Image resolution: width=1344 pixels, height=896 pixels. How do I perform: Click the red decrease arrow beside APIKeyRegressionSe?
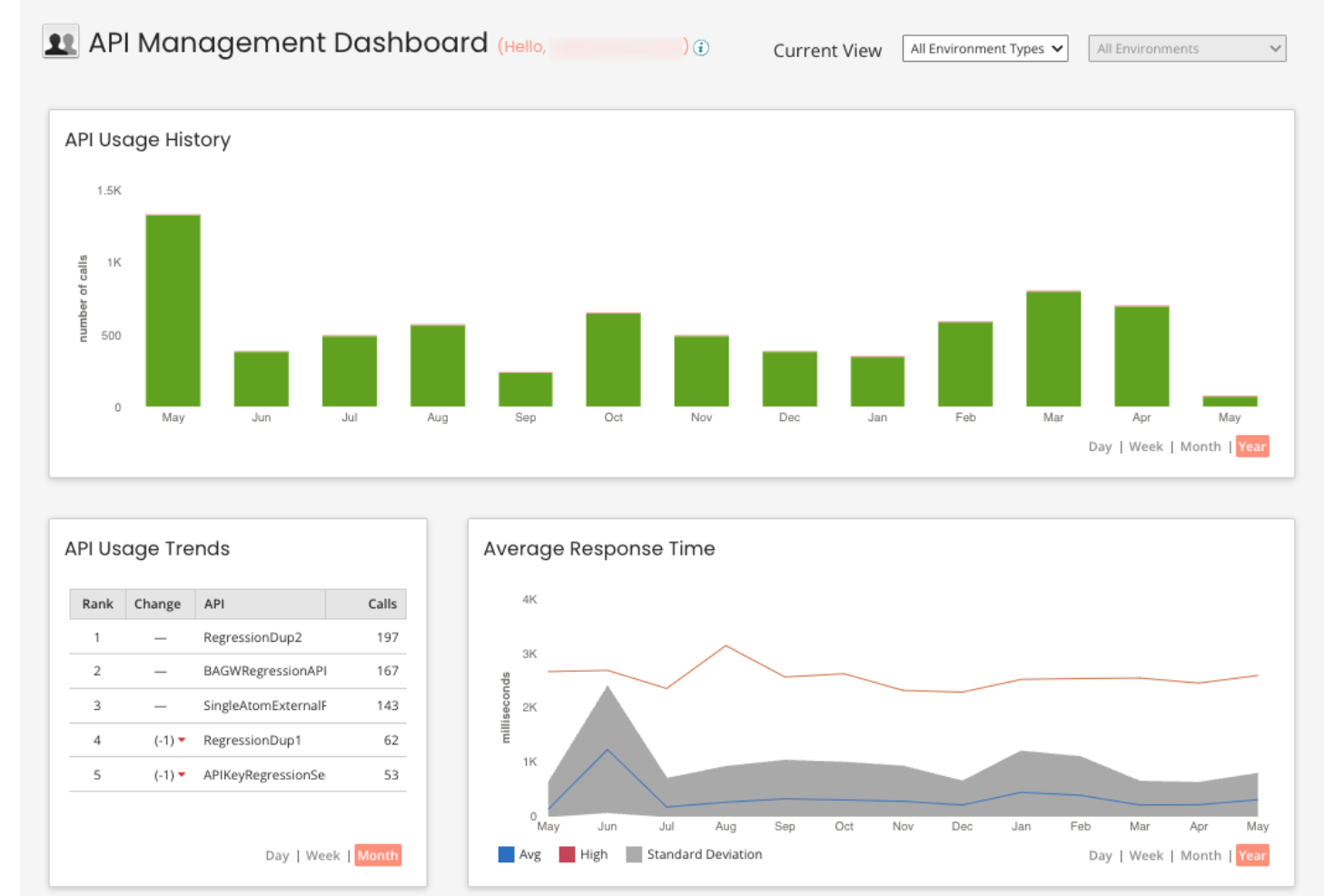click(183, 774)
